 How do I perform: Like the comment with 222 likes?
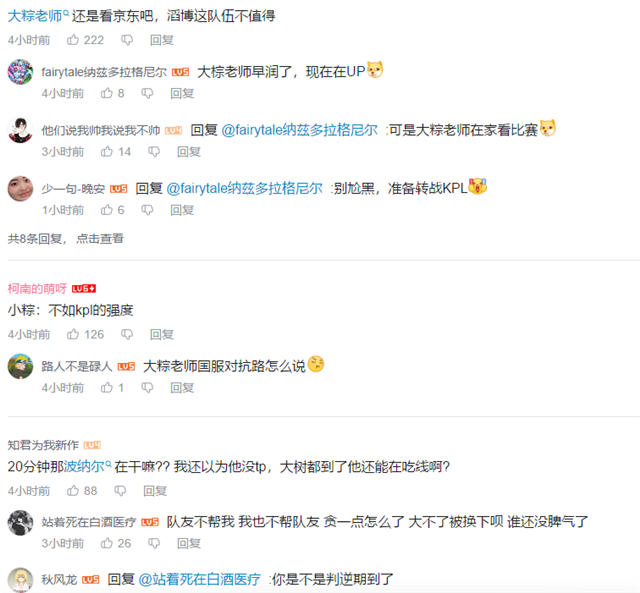(73, 40)
